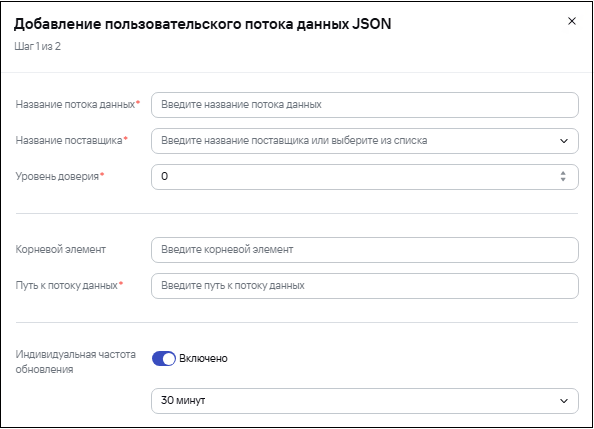The width and height of the screenshot is (594, 429).
Task: Decrease trust level with the down arrow
Action: coord(563,180)
